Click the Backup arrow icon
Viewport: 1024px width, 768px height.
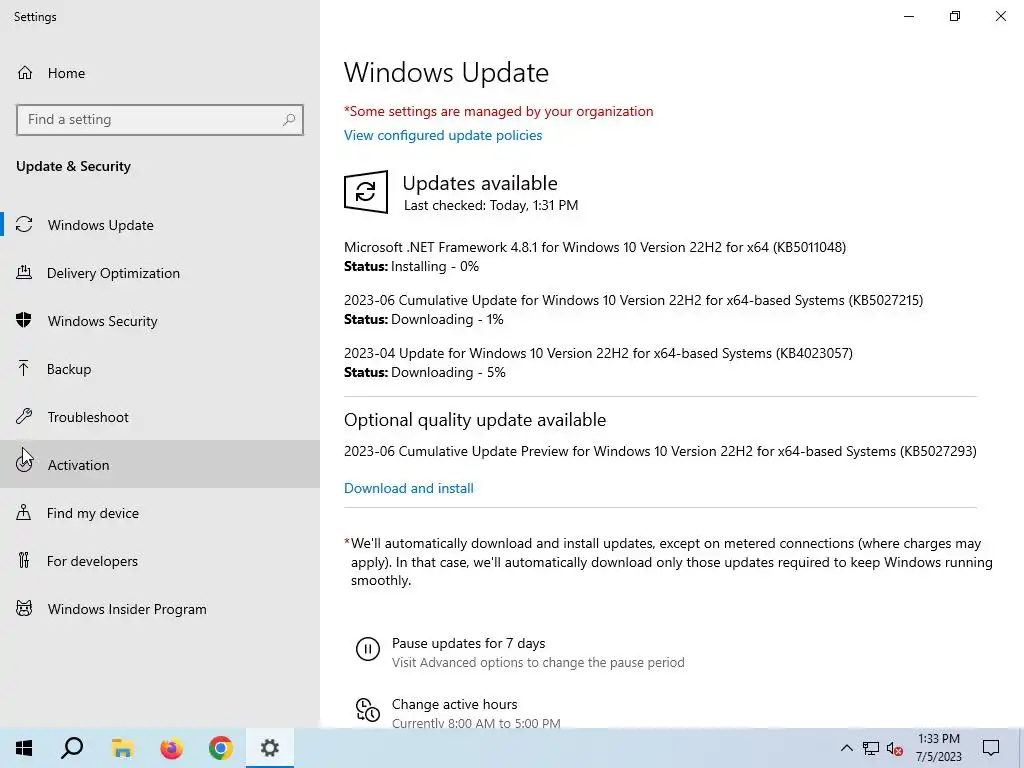click(24, 369)
